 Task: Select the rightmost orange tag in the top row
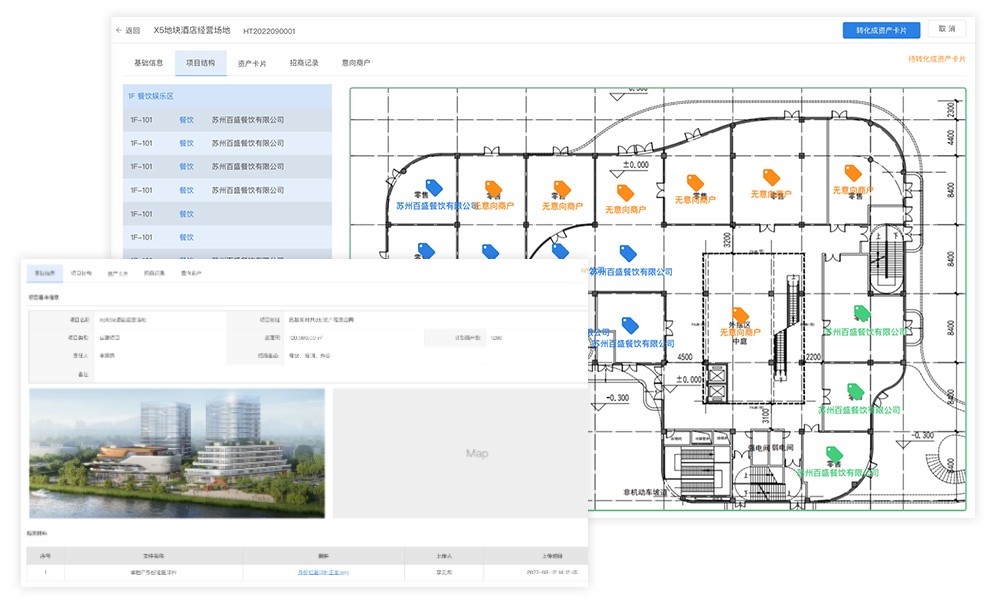point(852,172)
